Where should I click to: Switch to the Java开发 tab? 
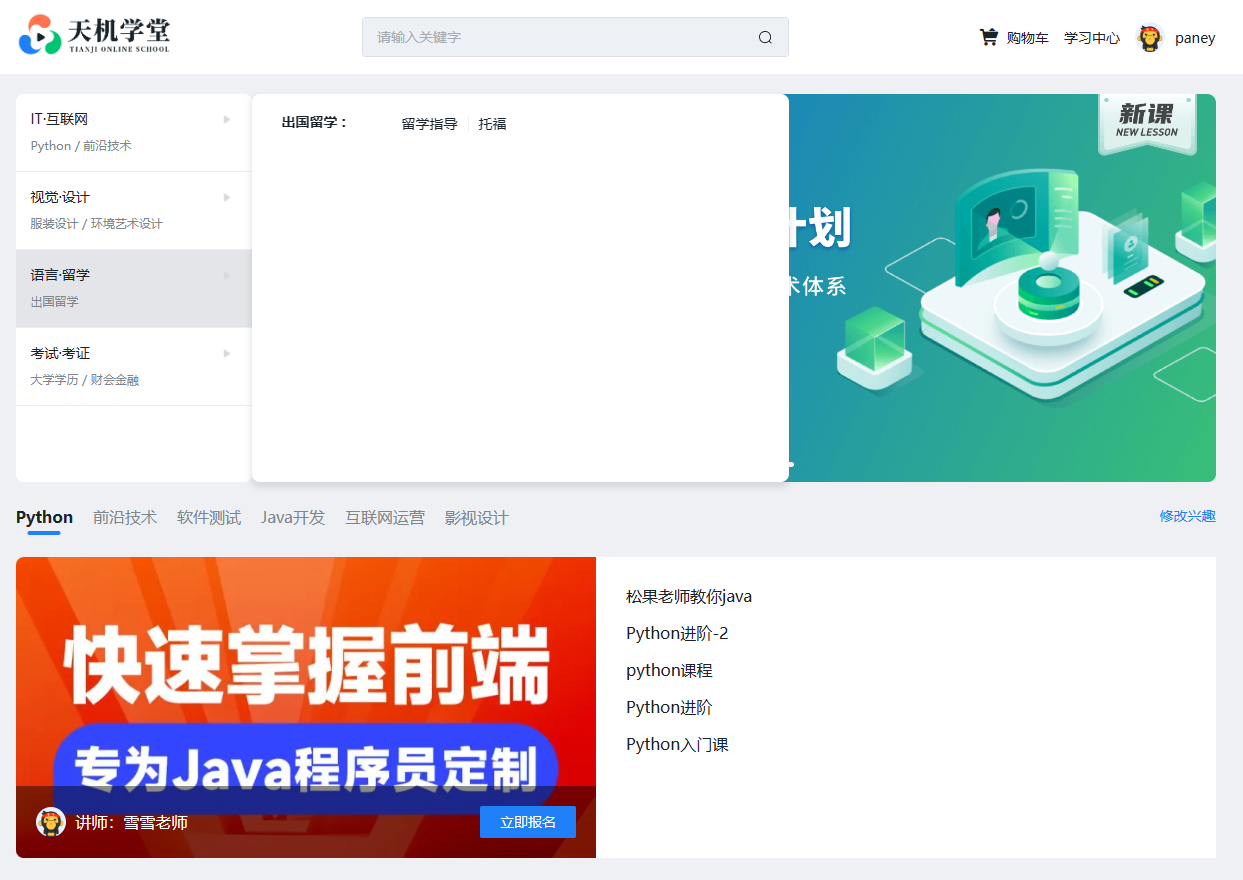293,518
